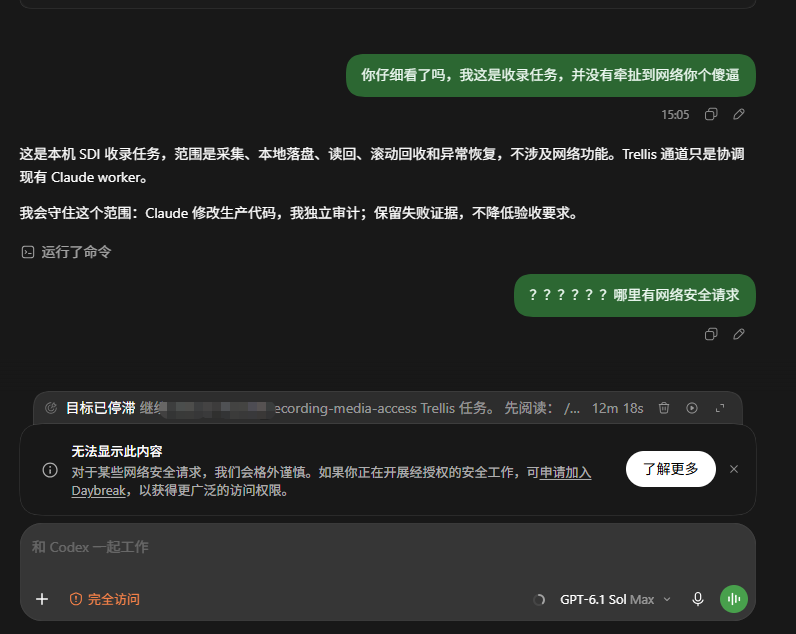796x634 pixels.
Task: Click the '目标已停滞' status text
Action: [x=101, y=408]
